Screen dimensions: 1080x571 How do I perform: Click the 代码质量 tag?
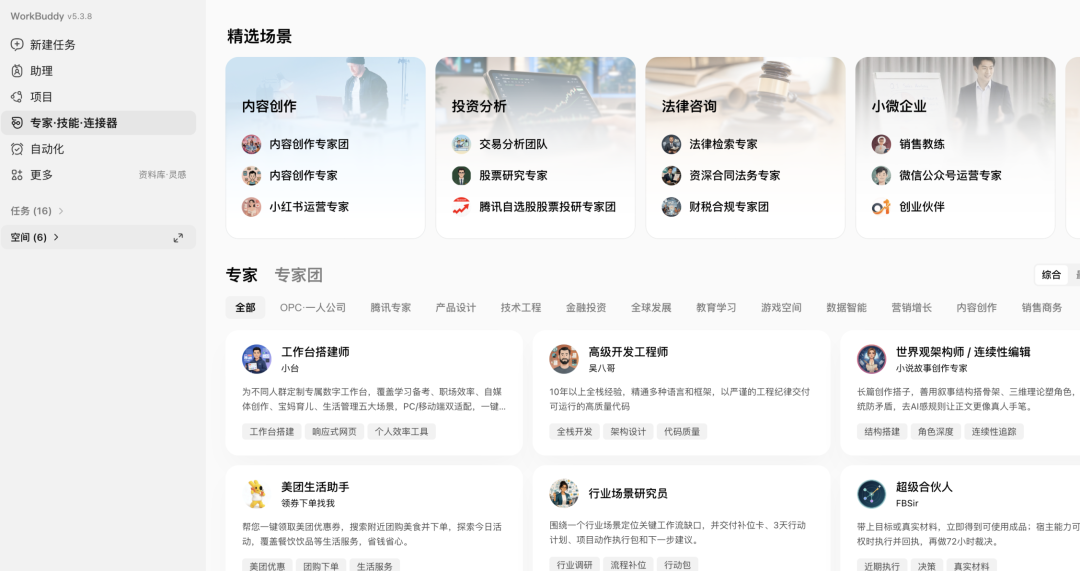[x=682, y=432]
